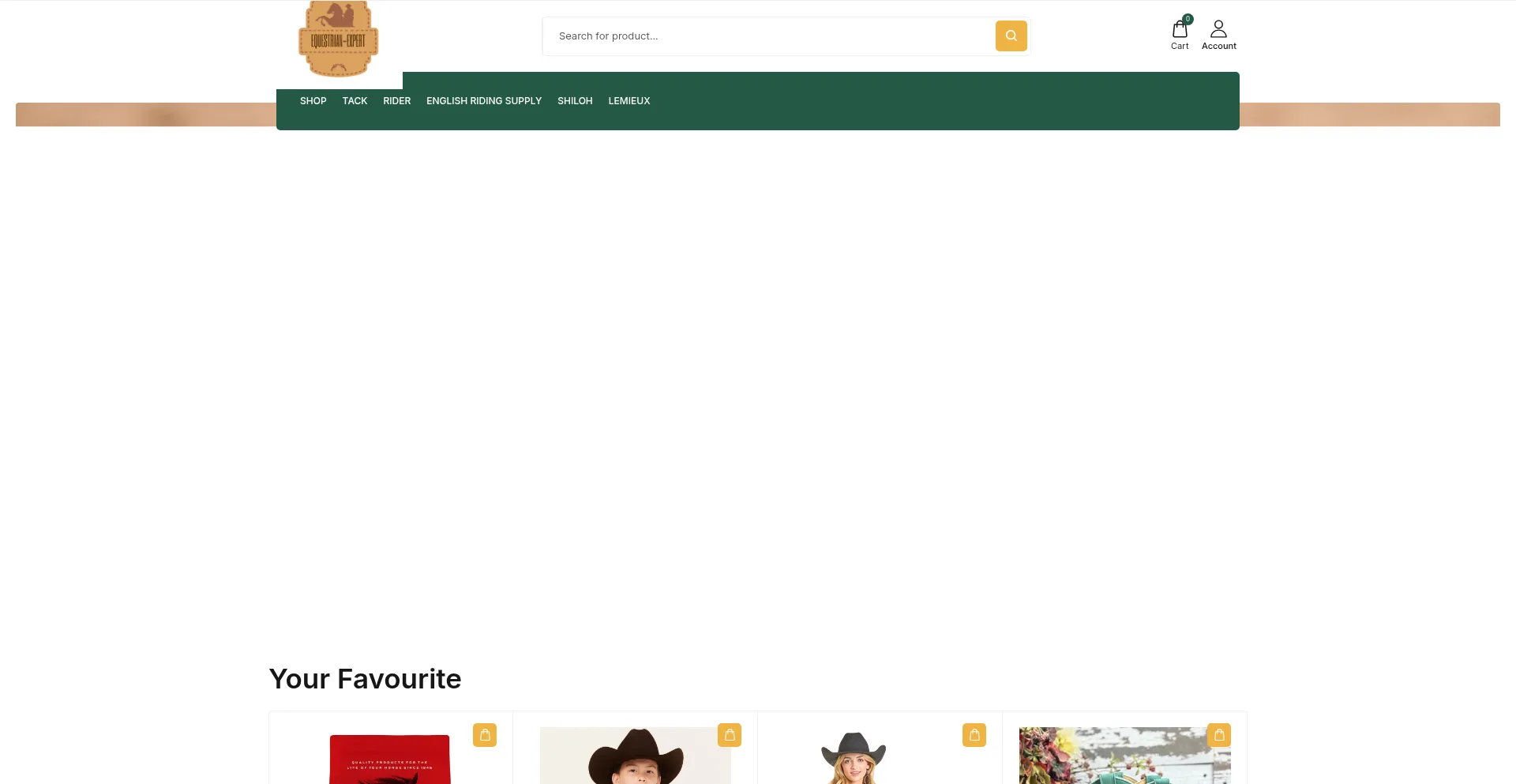Open the woman in grey hat image
Viewport: 1516px width, 784px height.
[853, 760]
